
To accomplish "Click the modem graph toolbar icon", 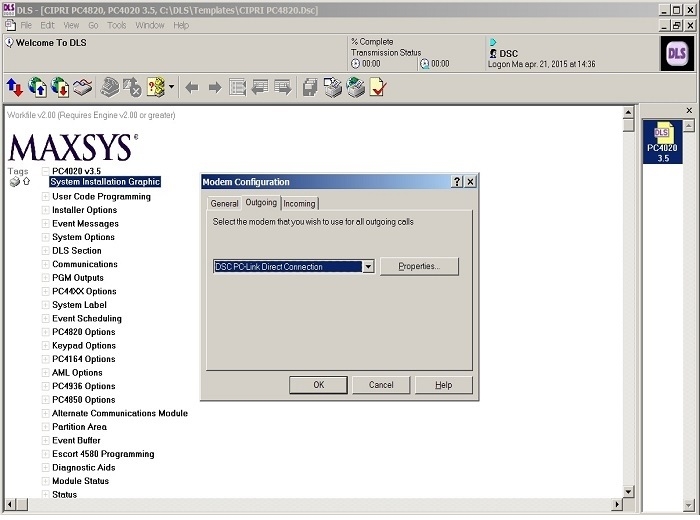I will click(83, 87).
